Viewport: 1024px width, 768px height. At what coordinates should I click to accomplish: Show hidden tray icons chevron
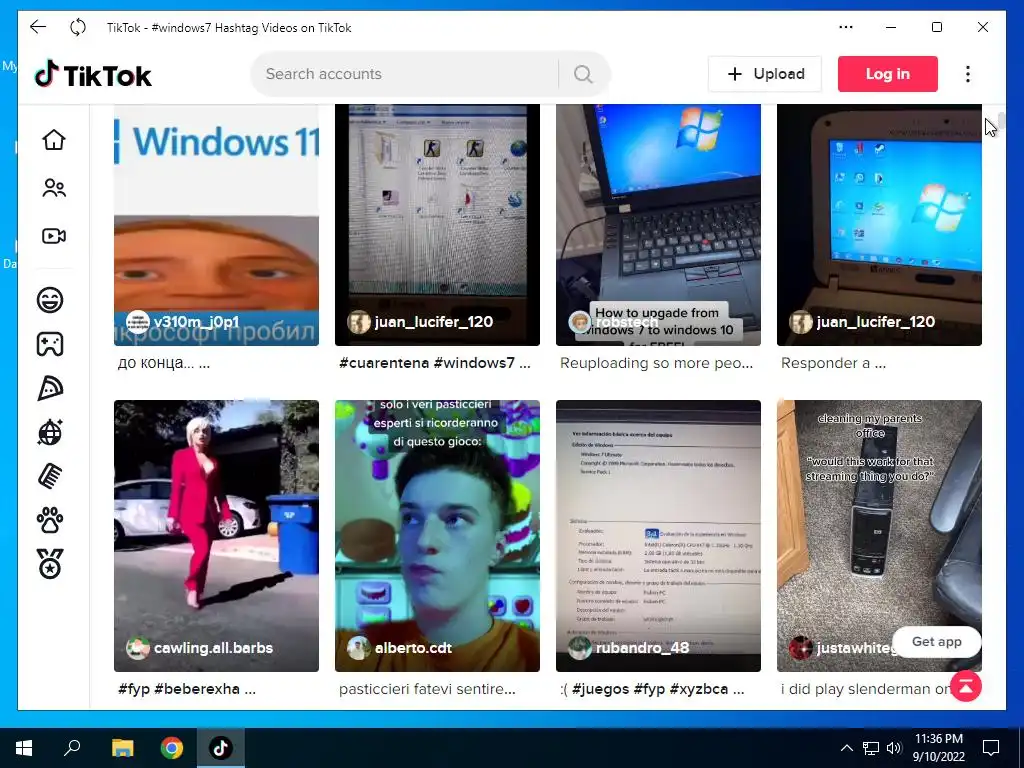[x=846, y=748]
